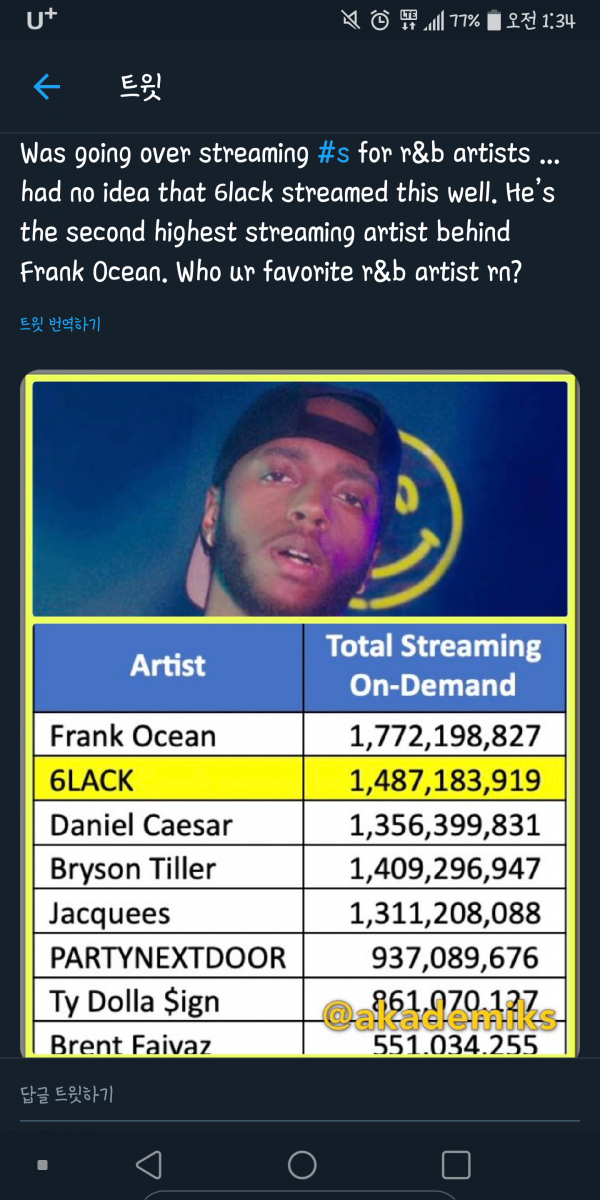Tap the small dot left of navigation bar
This screenshot has width=600, height=1200.
tap(42, 1165)
